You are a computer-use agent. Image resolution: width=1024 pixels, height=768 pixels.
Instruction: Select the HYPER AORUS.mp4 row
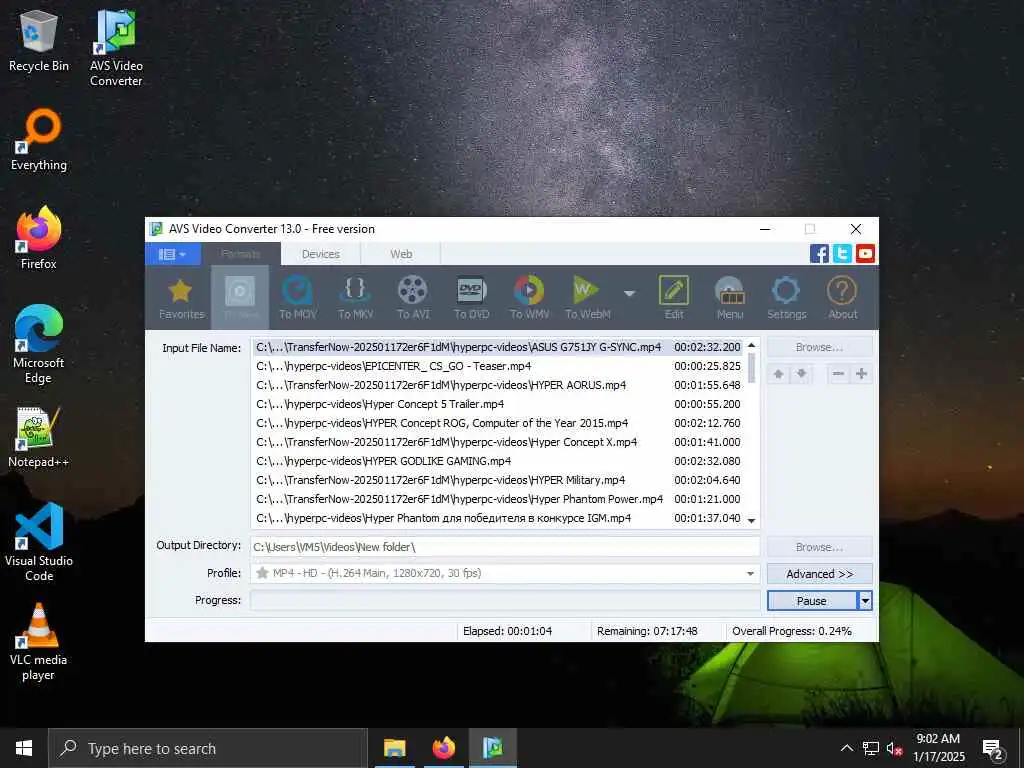pos(498,385)
